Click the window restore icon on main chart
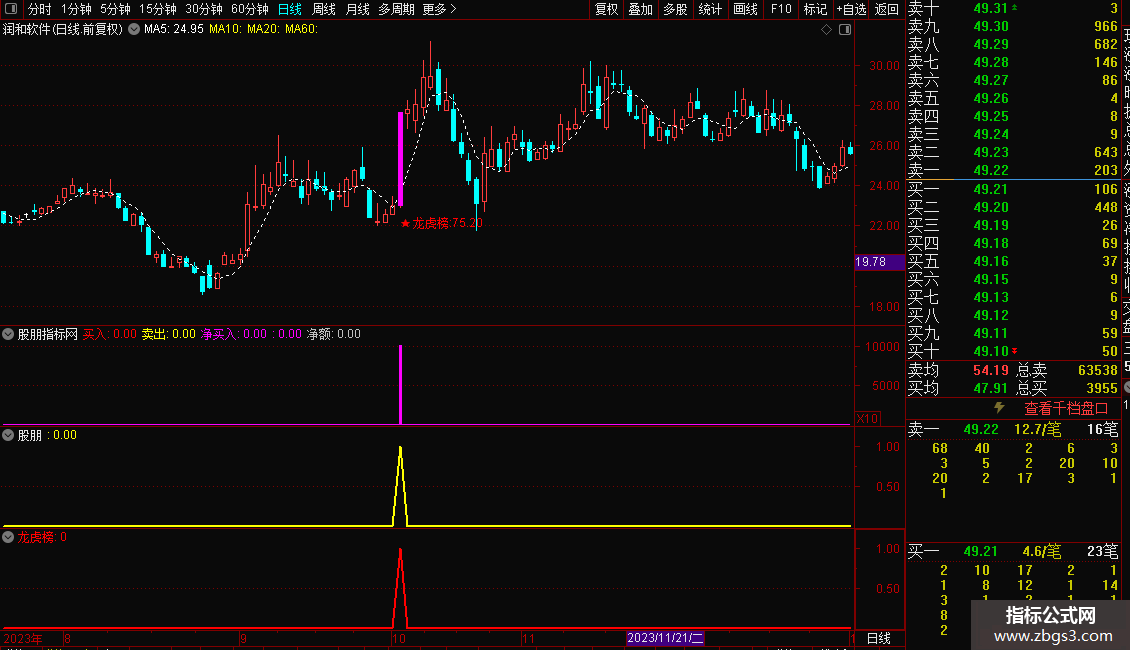 pos(845,30)
